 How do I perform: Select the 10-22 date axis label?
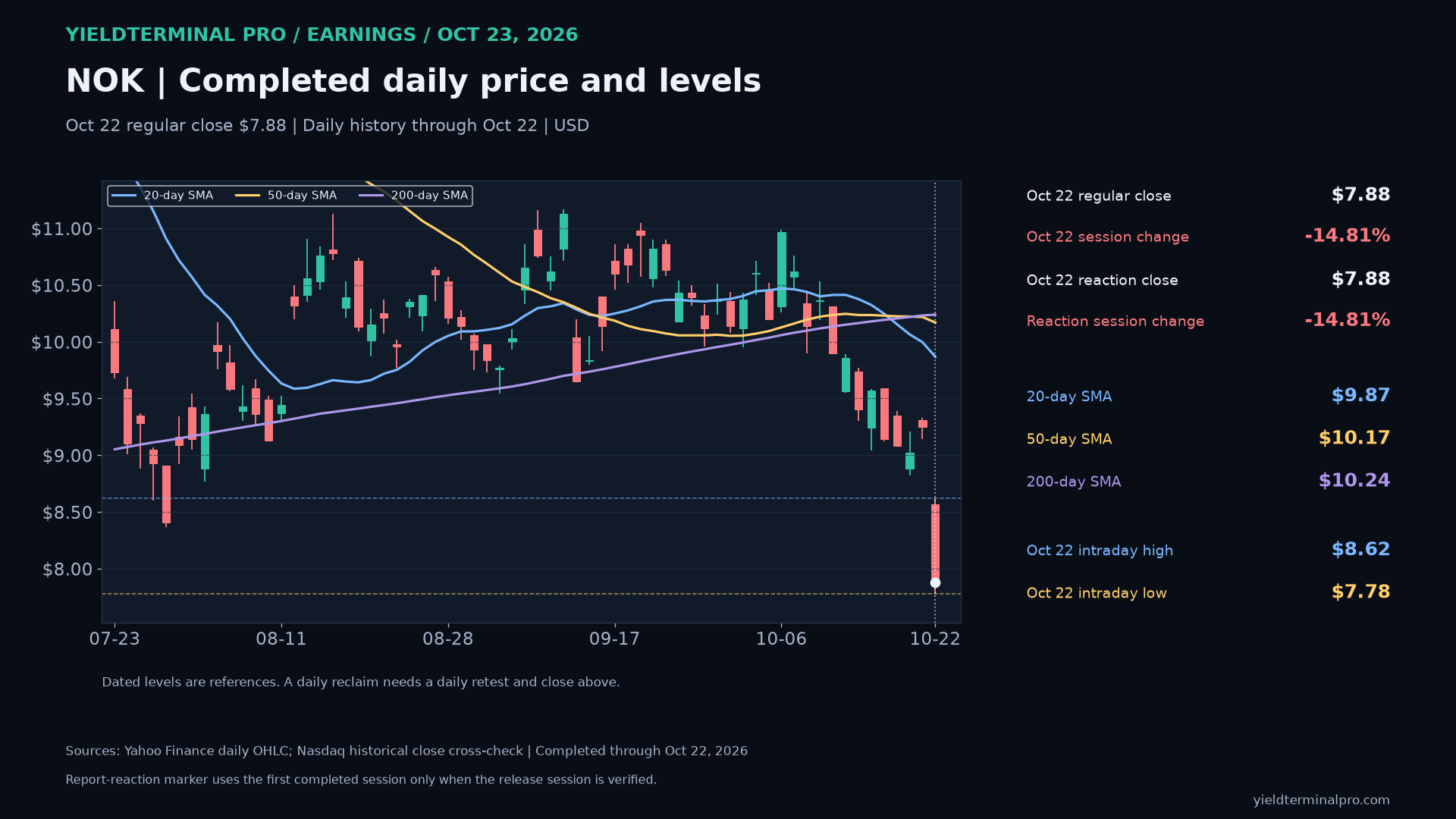(935, 639)
